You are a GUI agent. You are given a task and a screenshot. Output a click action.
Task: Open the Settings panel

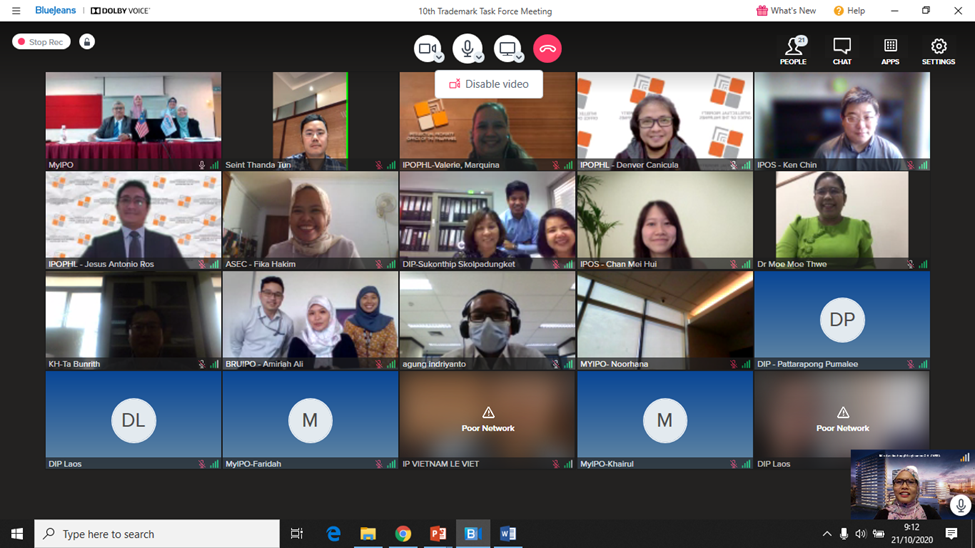pos(938,51)
